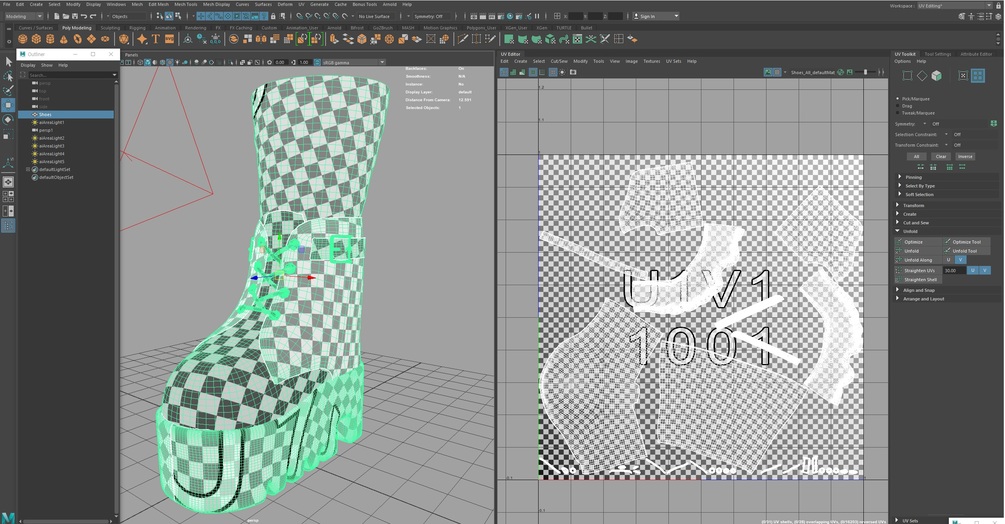
Task: Click the Straighten Shell button
Action: click(920, 279)
